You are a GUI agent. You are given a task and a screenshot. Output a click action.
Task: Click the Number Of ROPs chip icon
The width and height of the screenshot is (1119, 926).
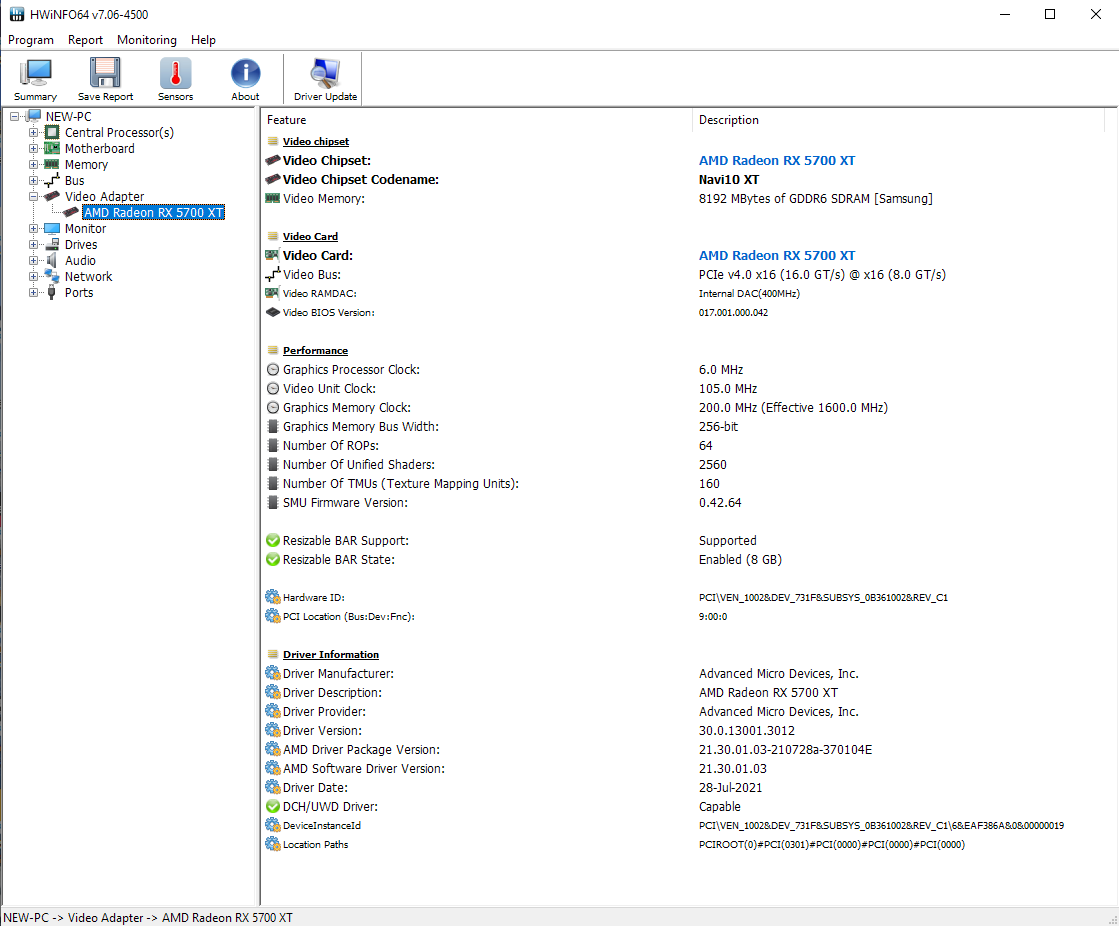coord(273,446)
